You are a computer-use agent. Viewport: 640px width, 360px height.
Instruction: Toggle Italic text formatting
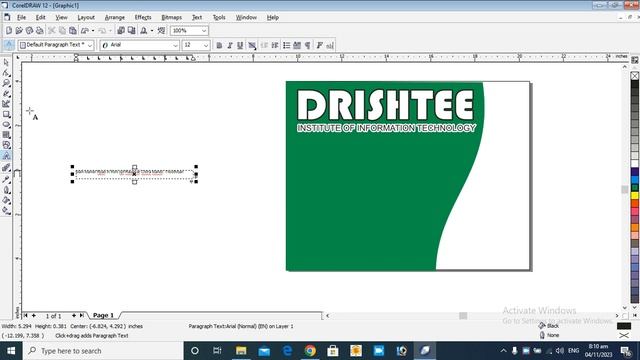pos(230,45)
